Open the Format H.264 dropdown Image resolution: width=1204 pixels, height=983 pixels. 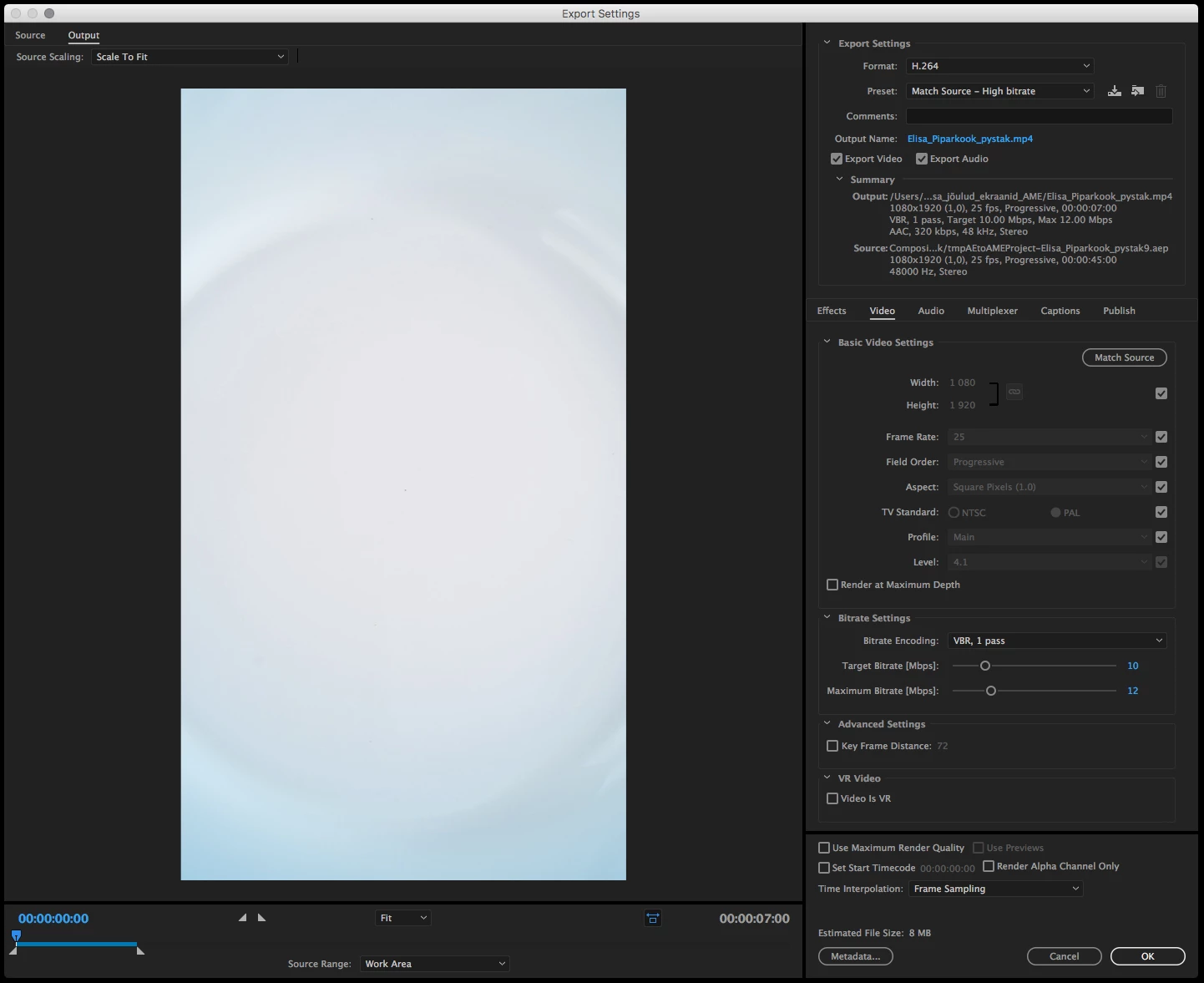[999, 66]
